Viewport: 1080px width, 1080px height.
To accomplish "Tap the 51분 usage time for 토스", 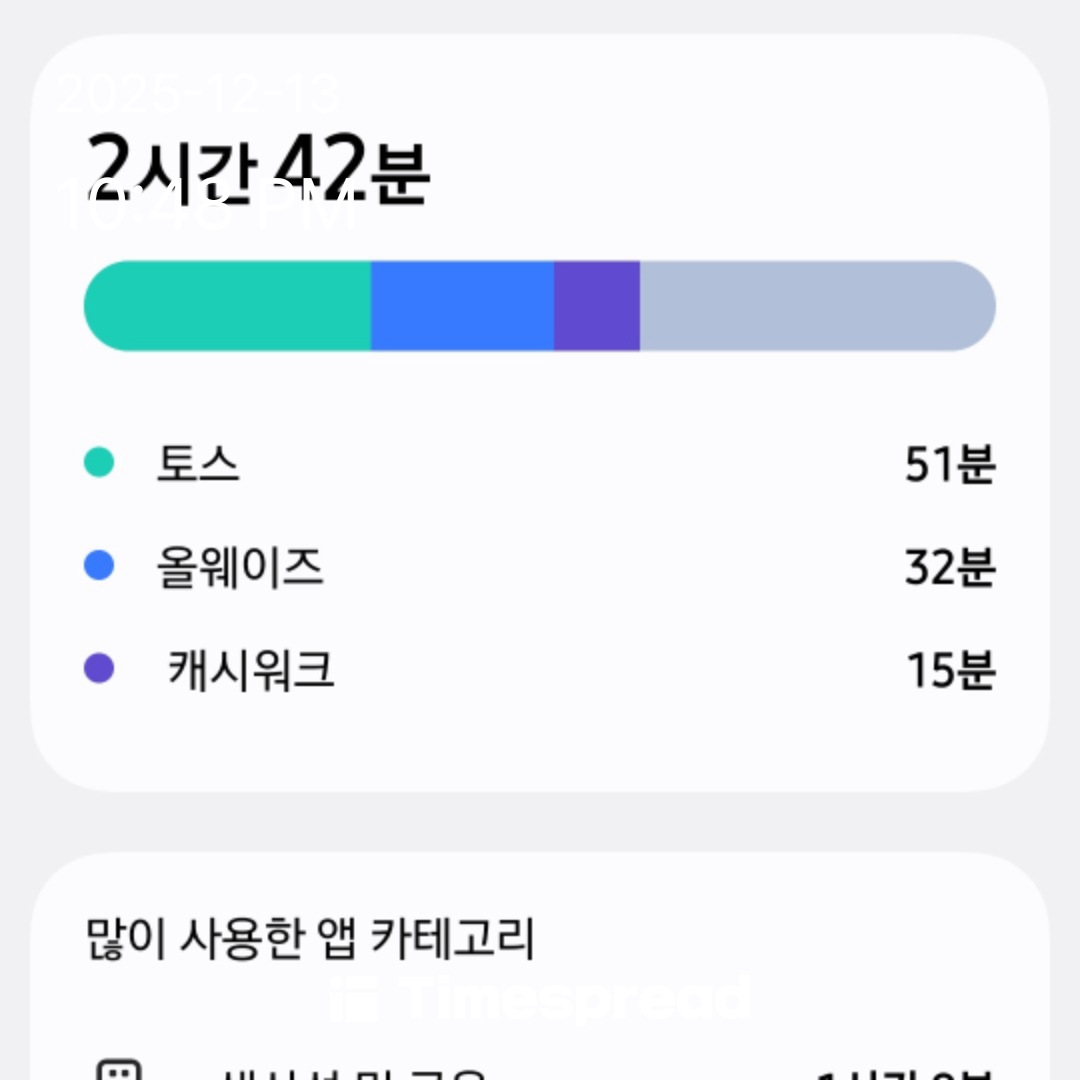I will [x=950, y=464].
